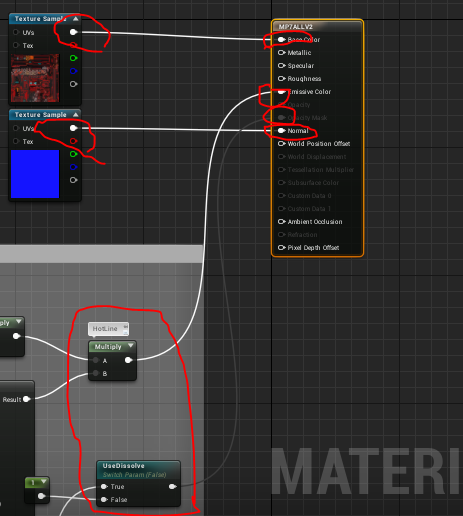The height and width of the screenshot is (516, 463).
Task: Click the Ambient Occlusion input pin
Action: point(282,222)
